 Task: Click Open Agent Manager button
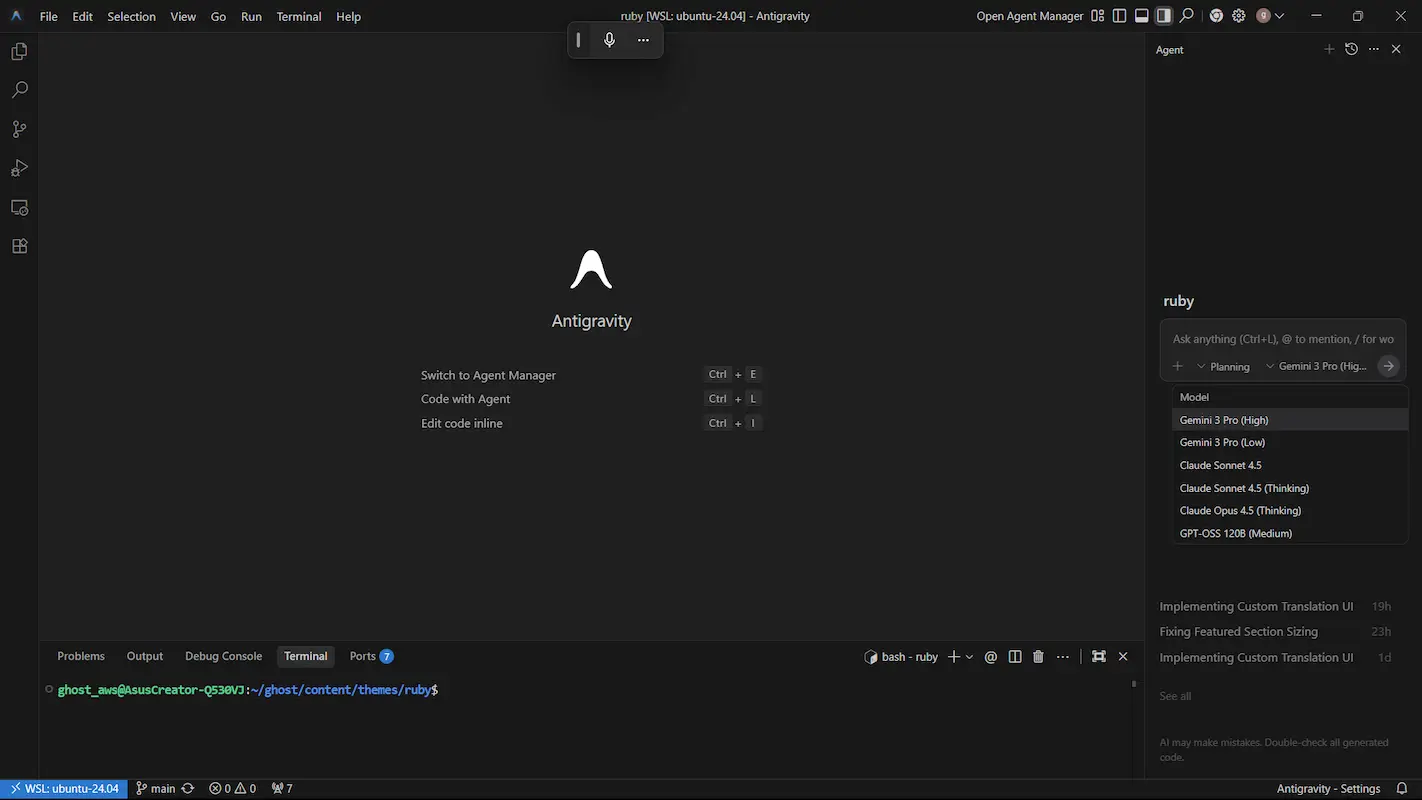point(1029,16)
